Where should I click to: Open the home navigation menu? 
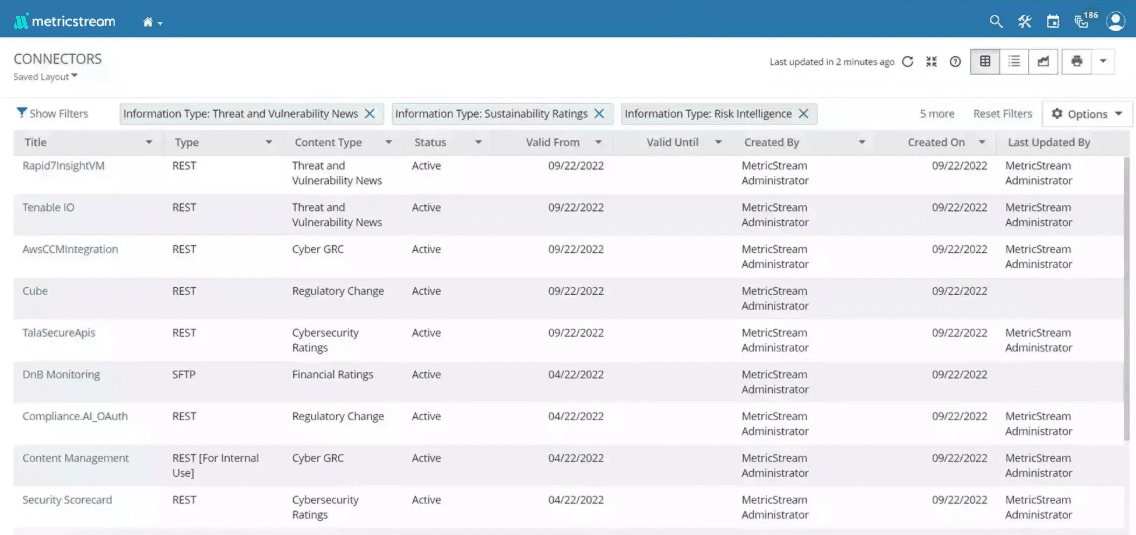152,22
